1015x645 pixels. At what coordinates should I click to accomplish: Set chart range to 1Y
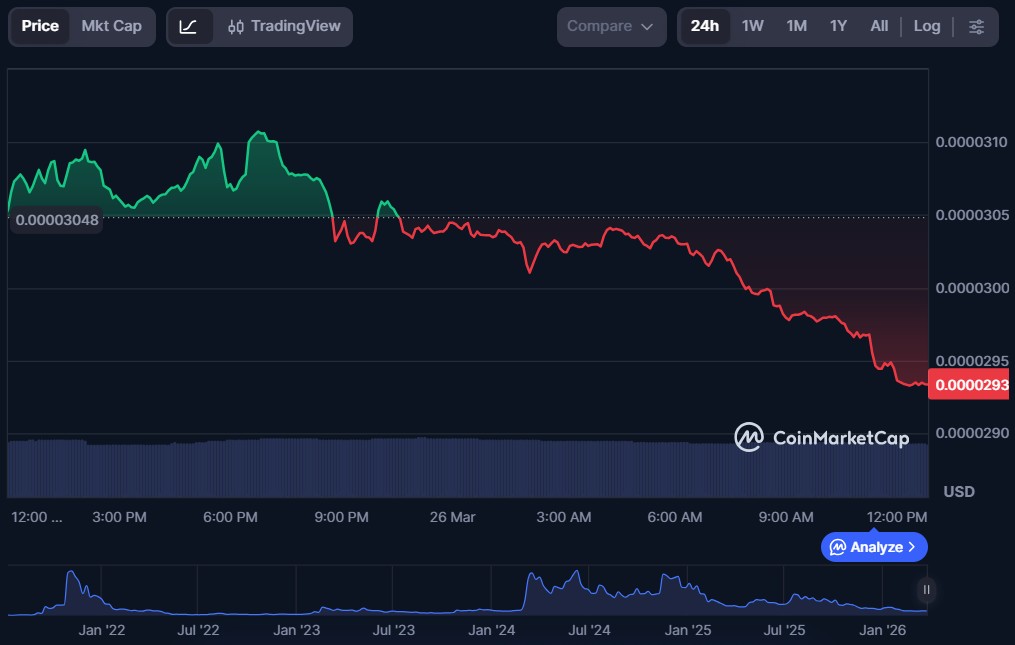point(838,27)
